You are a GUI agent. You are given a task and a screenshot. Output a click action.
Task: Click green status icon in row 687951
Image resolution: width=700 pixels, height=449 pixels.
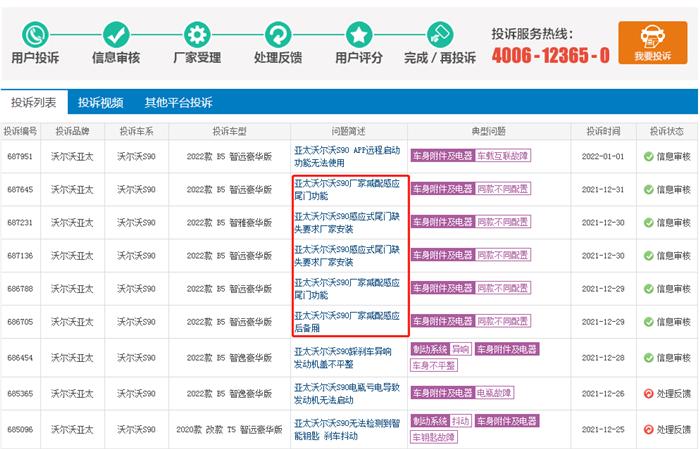coord(649,157)
